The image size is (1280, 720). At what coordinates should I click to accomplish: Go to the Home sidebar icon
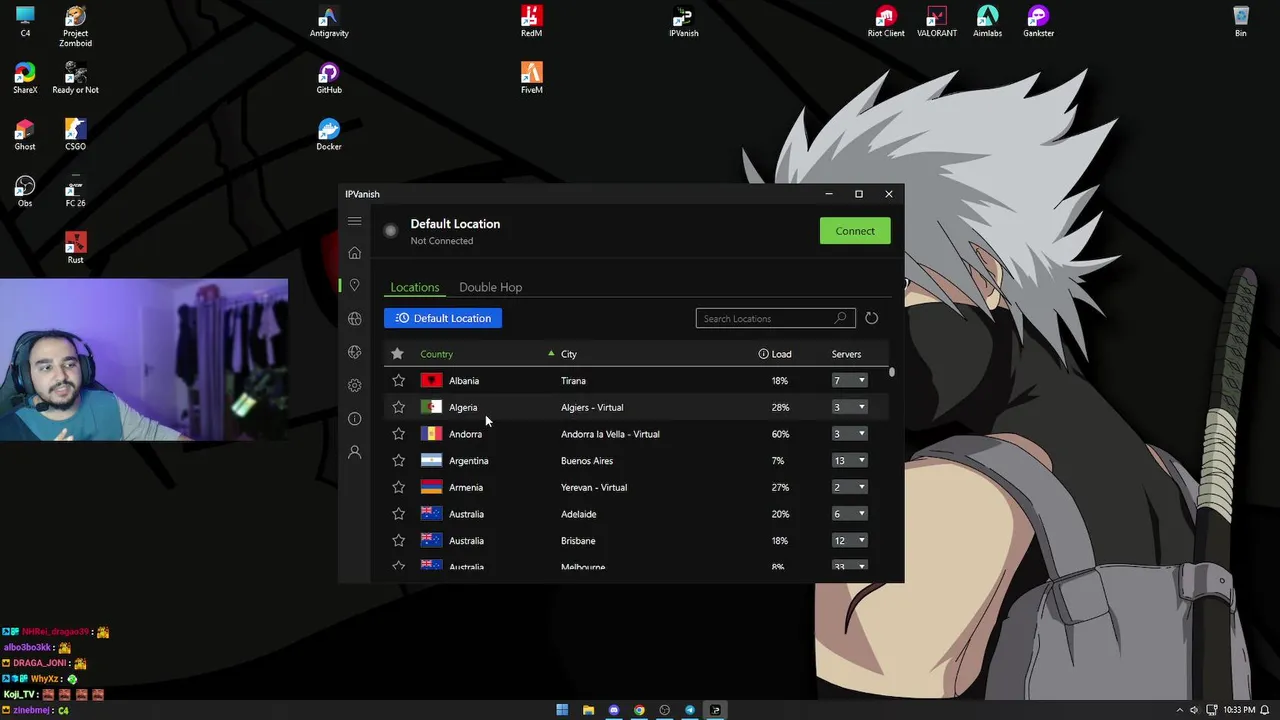(x=354, y=253)
